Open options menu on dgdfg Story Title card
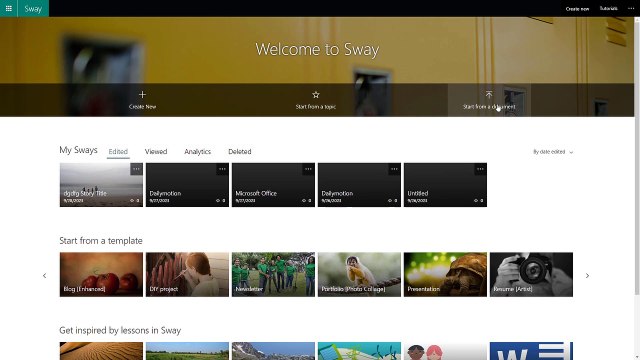640x360 pixels. click(x=136, y=169)
